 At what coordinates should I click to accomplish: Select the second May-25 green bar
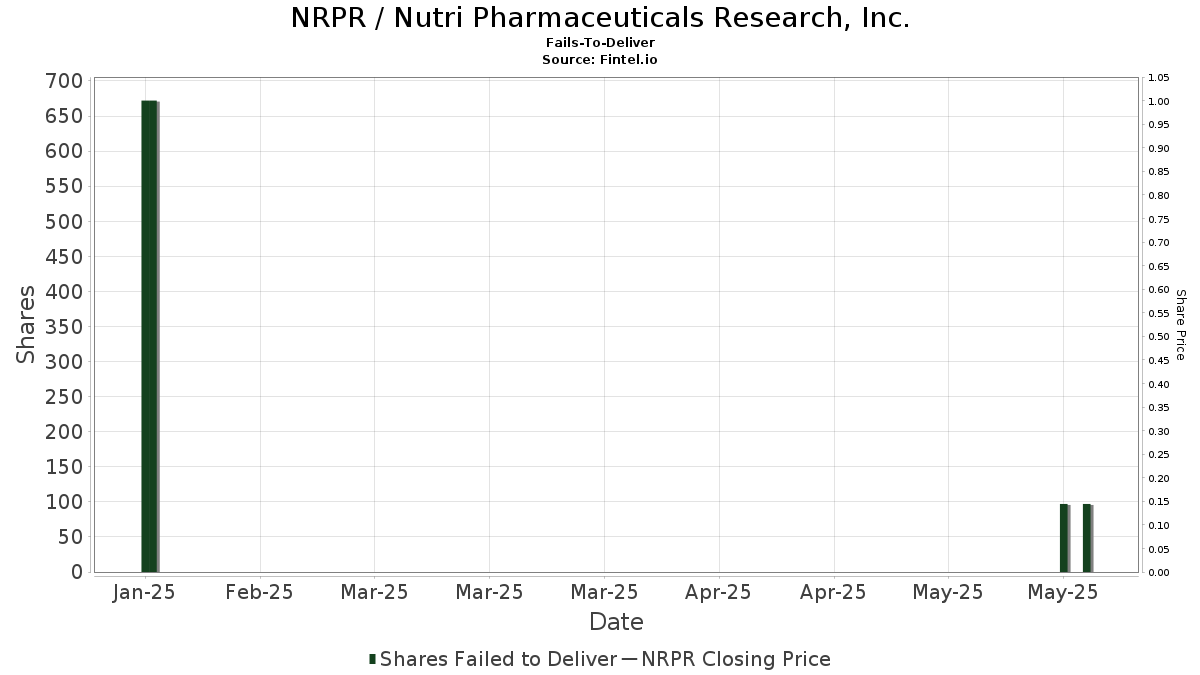tap(1087, 538)
